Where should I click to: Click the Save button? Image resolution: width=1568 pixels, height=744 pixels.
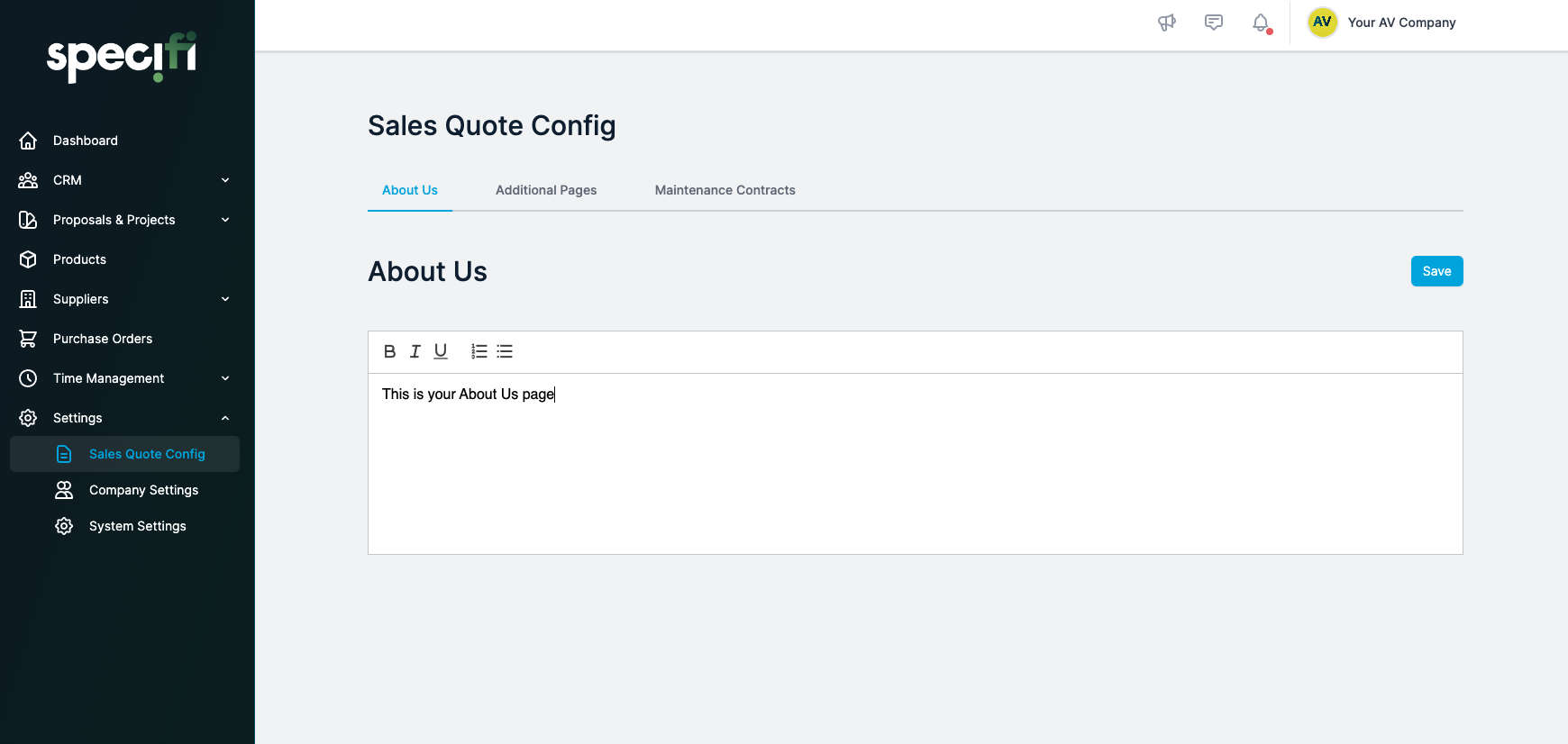(1436, 271)
